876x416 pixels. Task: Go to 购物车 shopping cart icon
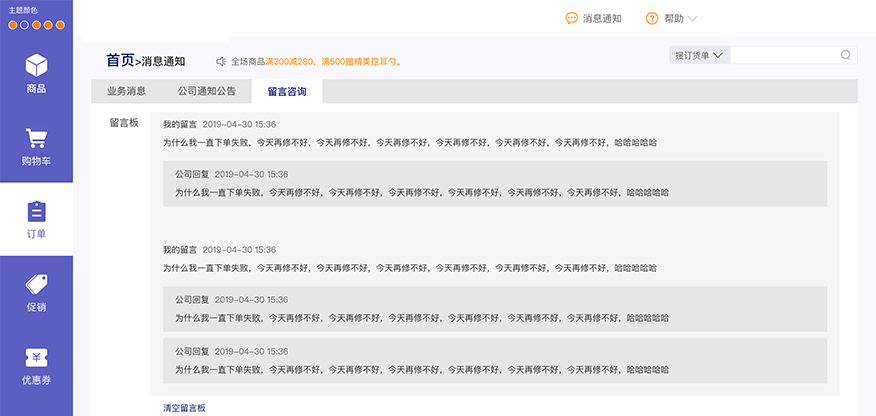36,138
